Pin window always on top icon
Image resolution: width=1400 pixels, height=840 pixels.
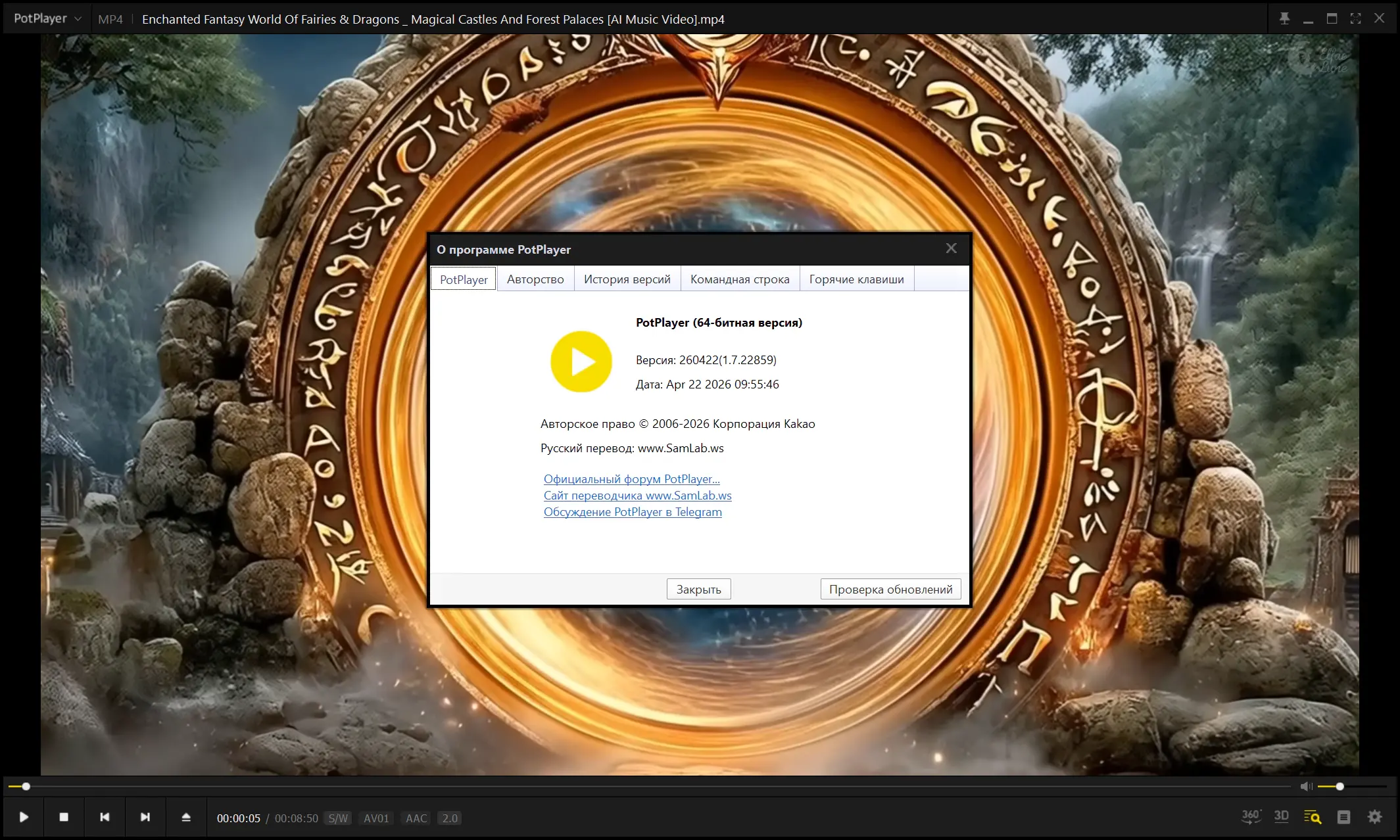point(1284,18)
